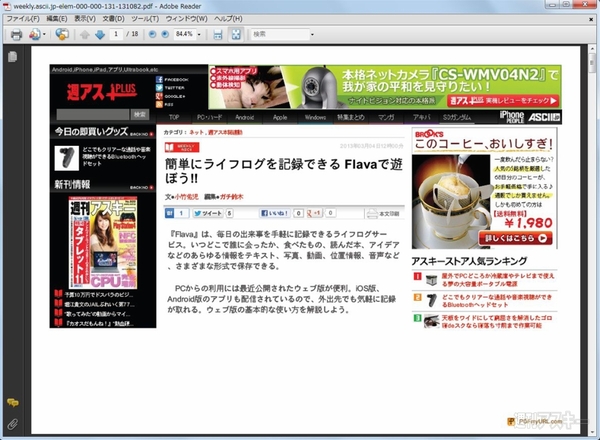The height and width of the screenshot is (440, 600).
Task: Click the RSS icon in page header
Action: pyautogui.click(x=159, y=104)
